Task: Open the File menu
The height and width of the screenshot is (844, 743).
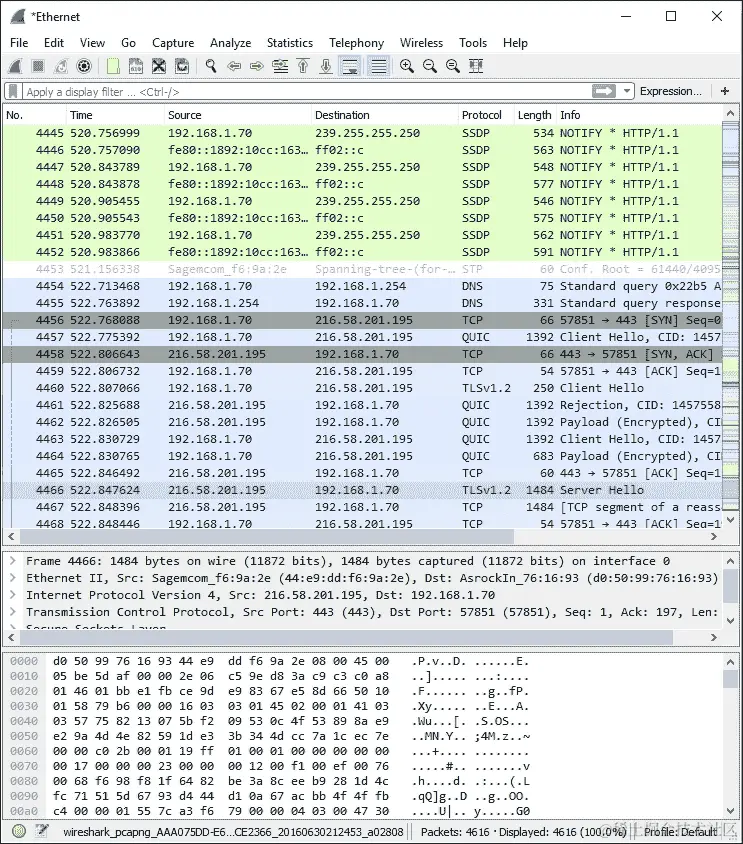Action: (19, 43)
